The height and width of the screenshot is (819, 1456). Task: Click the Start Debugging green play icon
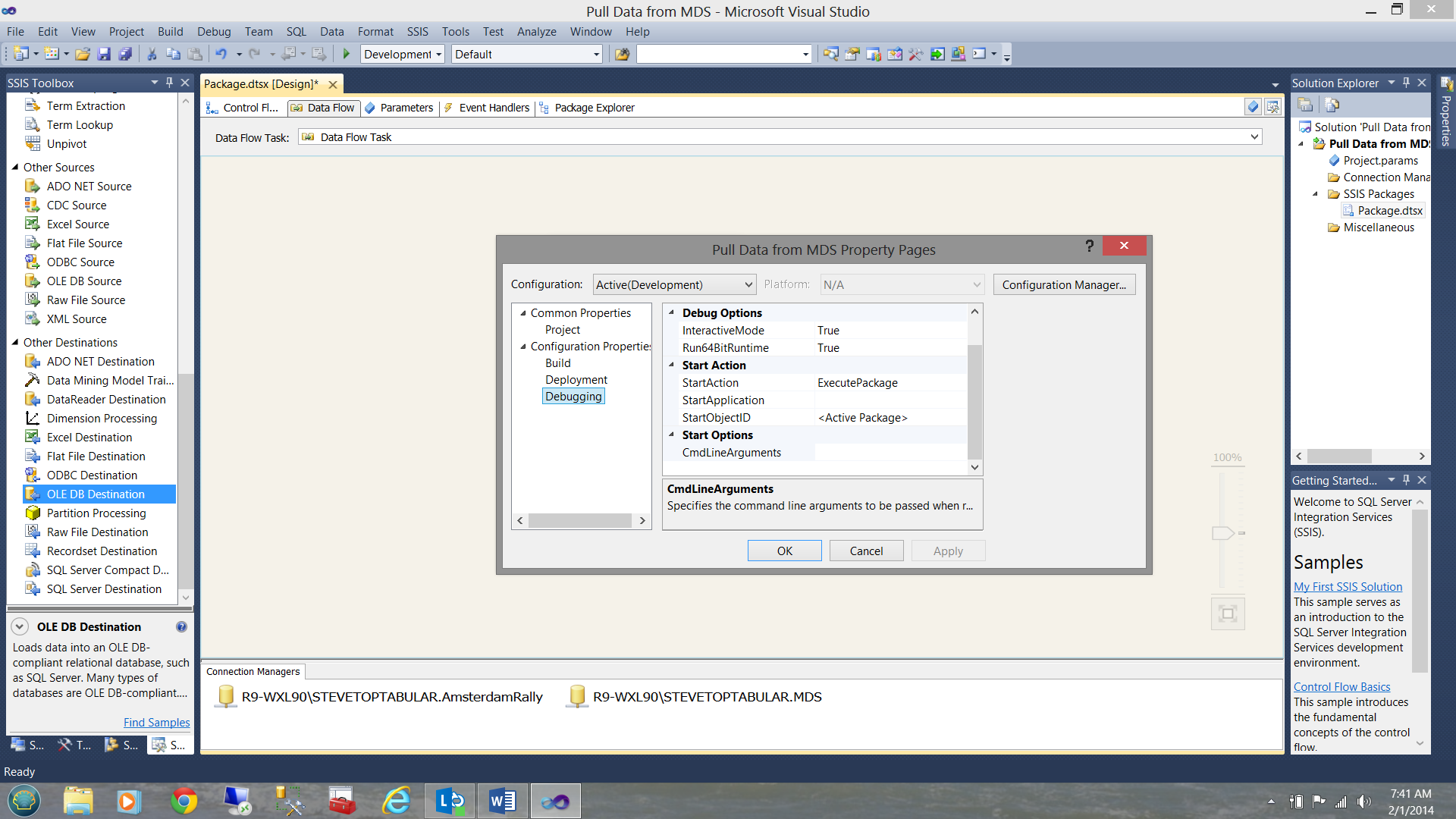[347, 54]
